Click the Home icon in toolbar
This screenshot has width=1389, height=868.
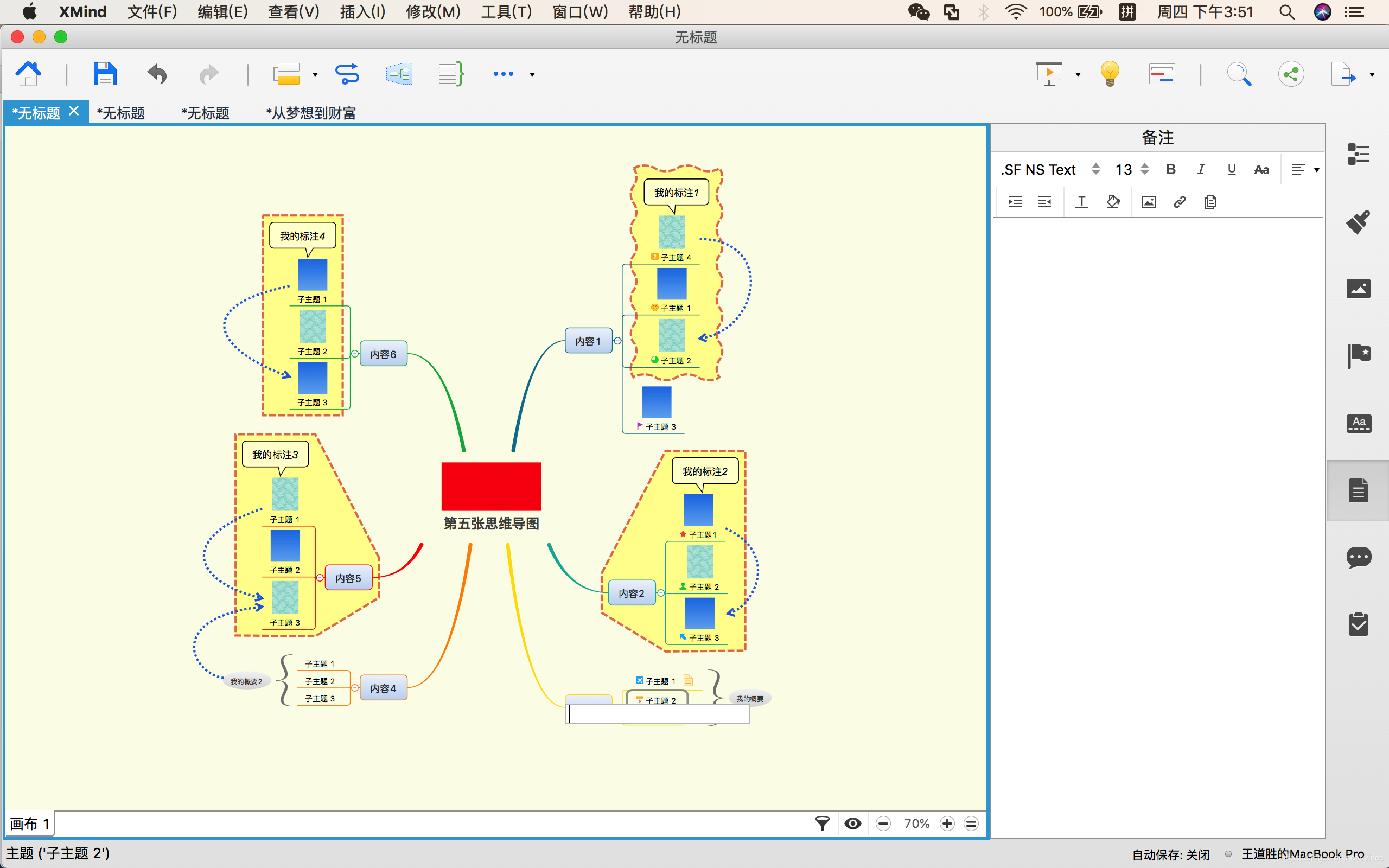pyautogui.click(x=28, y=74)
